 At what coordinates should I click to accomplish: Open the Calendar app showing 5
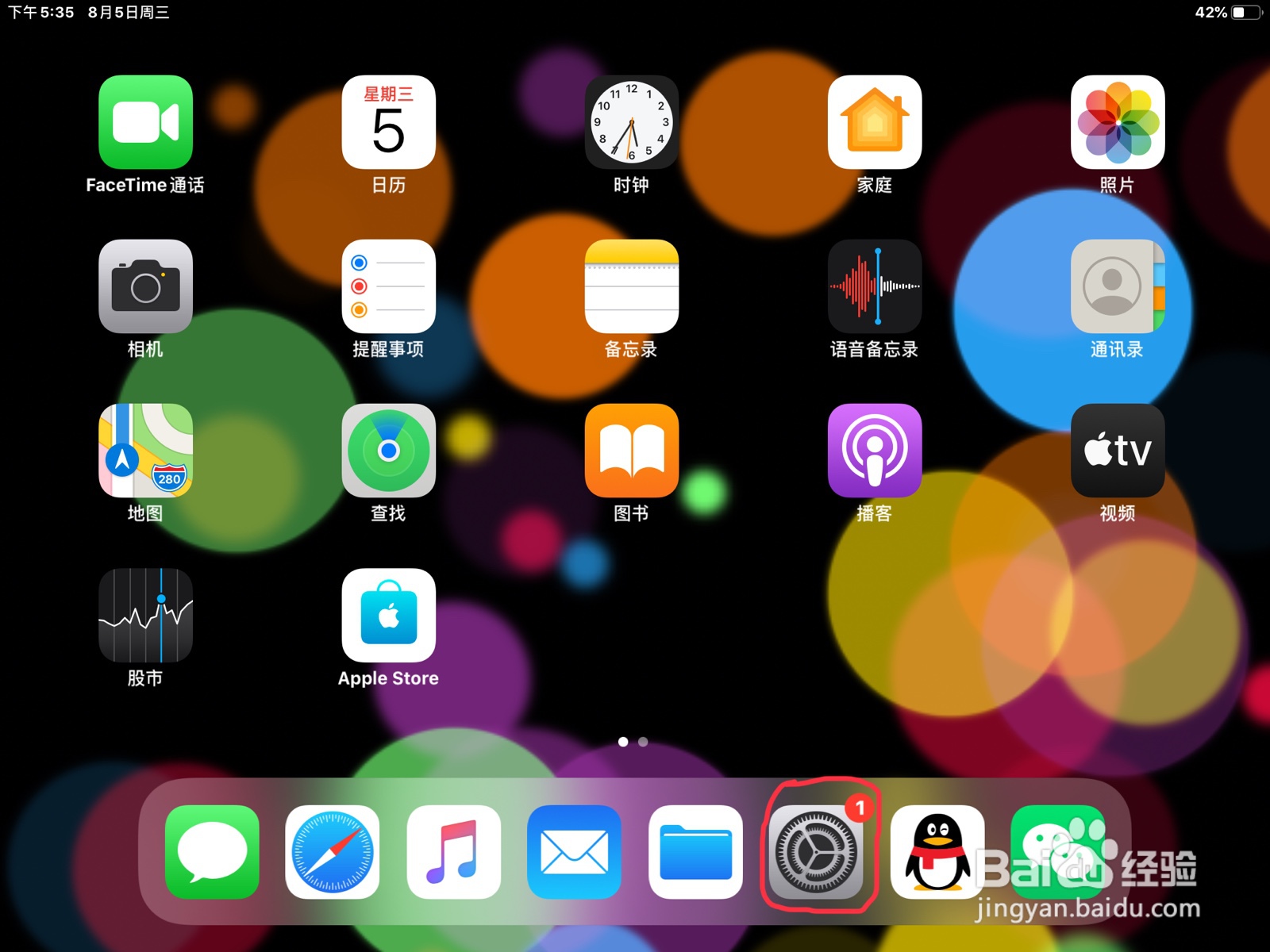point(388,122)
